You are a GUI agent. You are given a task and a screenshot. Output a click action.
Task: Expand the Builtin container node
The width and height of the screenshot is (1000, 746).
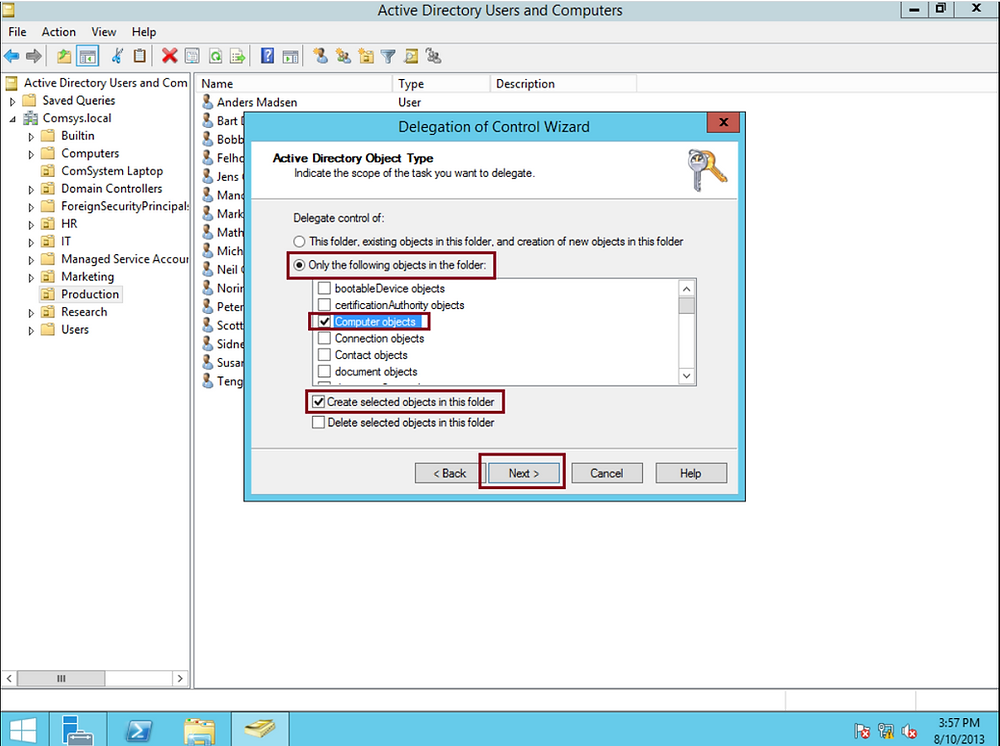pyautogui.click(x=31, y=136)
